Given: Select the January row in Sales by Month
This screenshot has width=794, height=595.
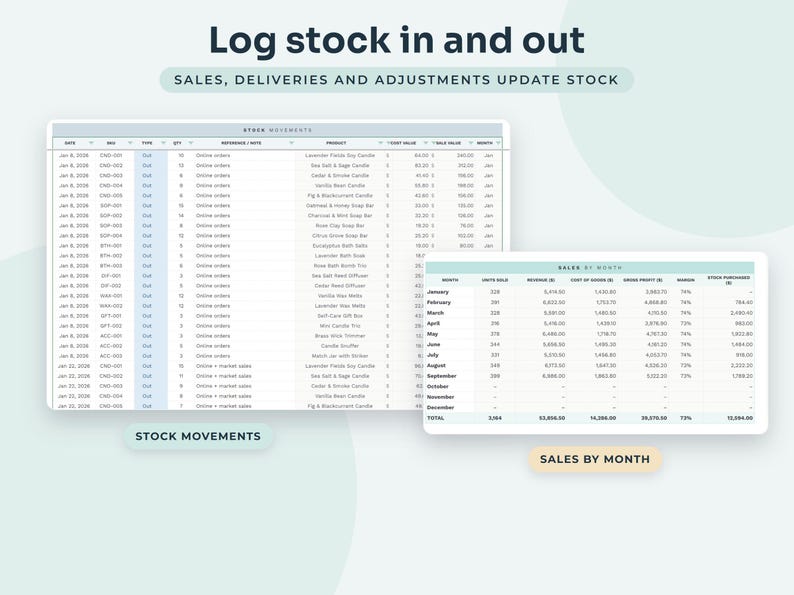Looking at the screenshot, I should click(590, 292).
